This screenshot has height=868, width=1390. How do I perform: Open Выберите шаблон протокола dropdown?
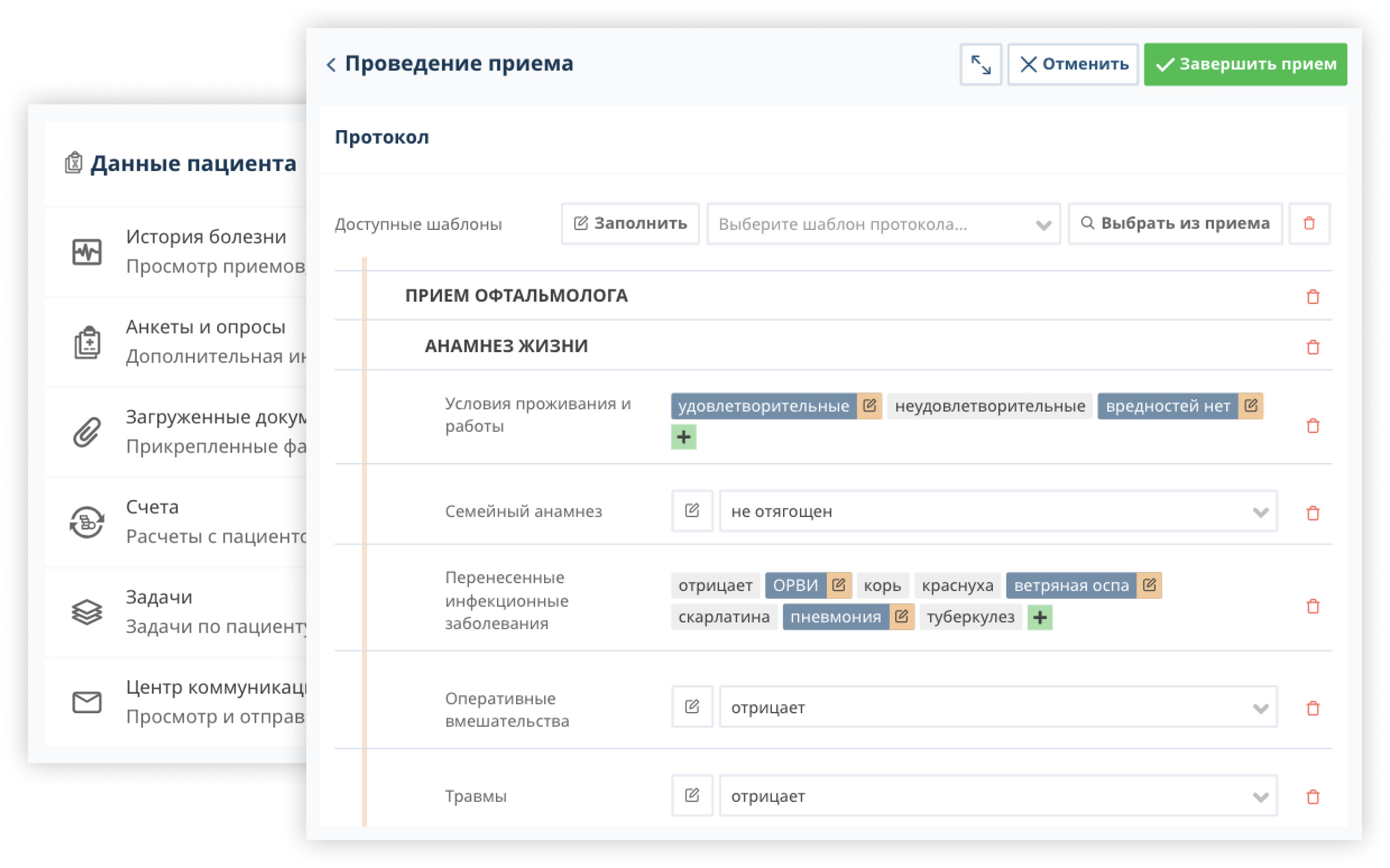tap(883, 224)
